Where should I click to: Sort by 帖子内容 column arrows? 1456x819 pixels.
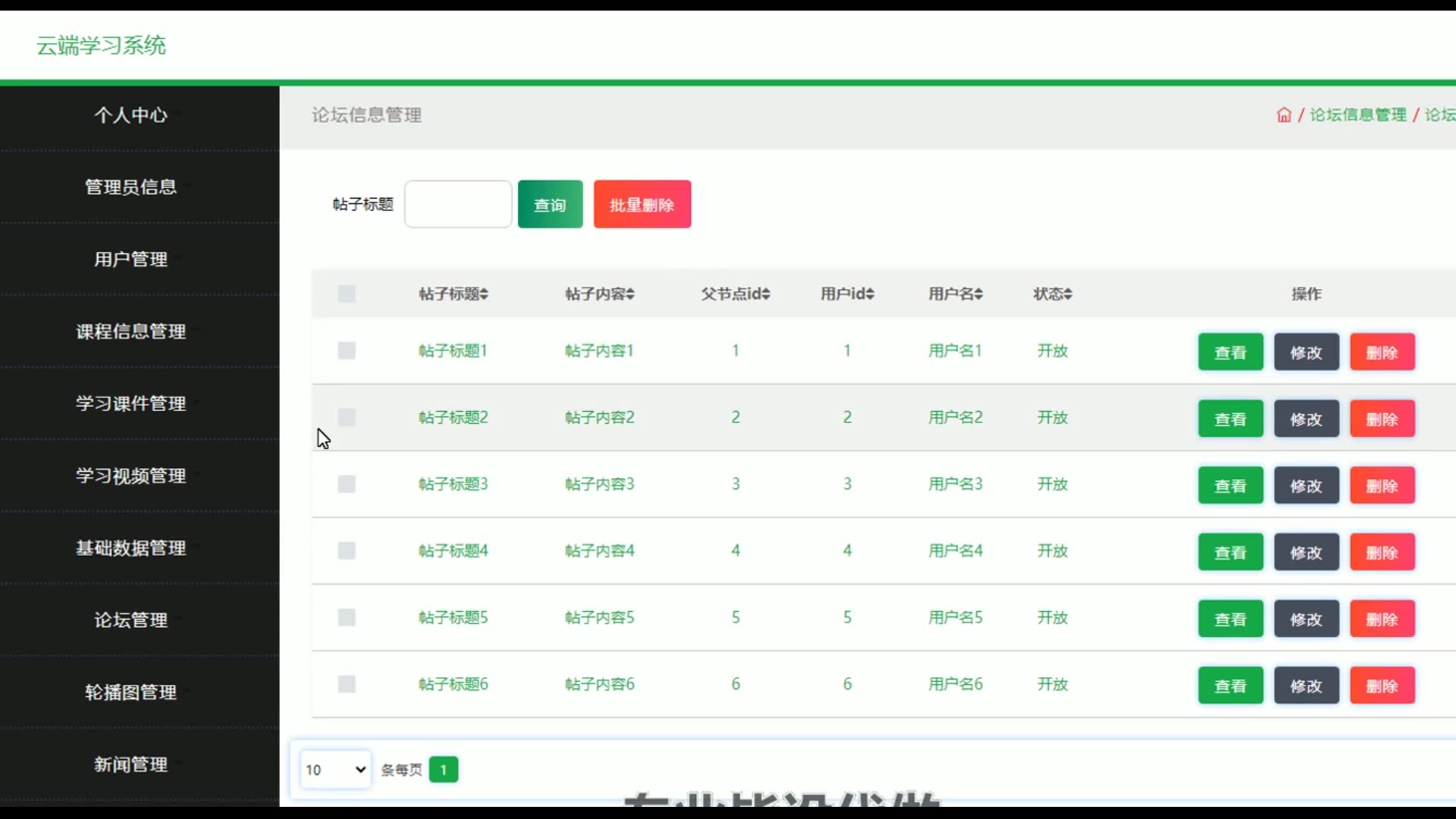(x=630, y=294)
